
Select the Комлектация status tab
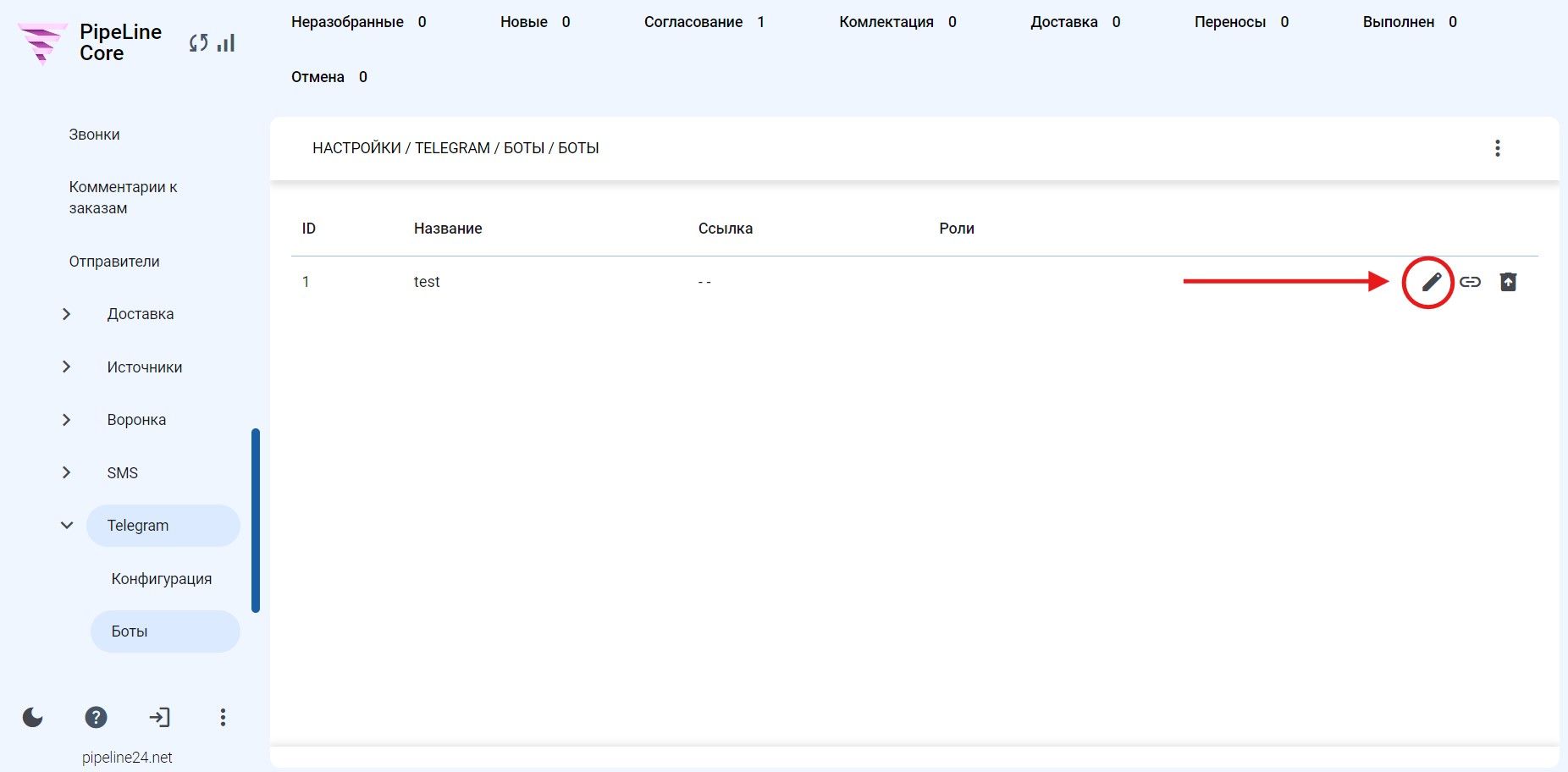(x=898, y=22)
